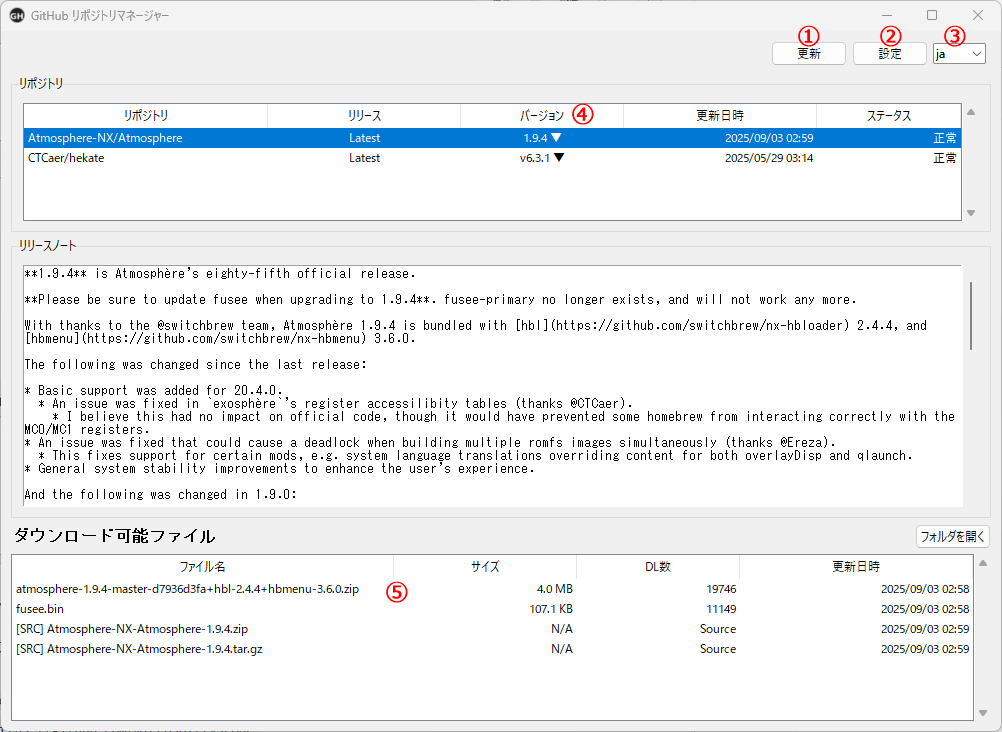Open the ja language dropdown
The width and height of the screenshot is (1002, 732).
959,54
